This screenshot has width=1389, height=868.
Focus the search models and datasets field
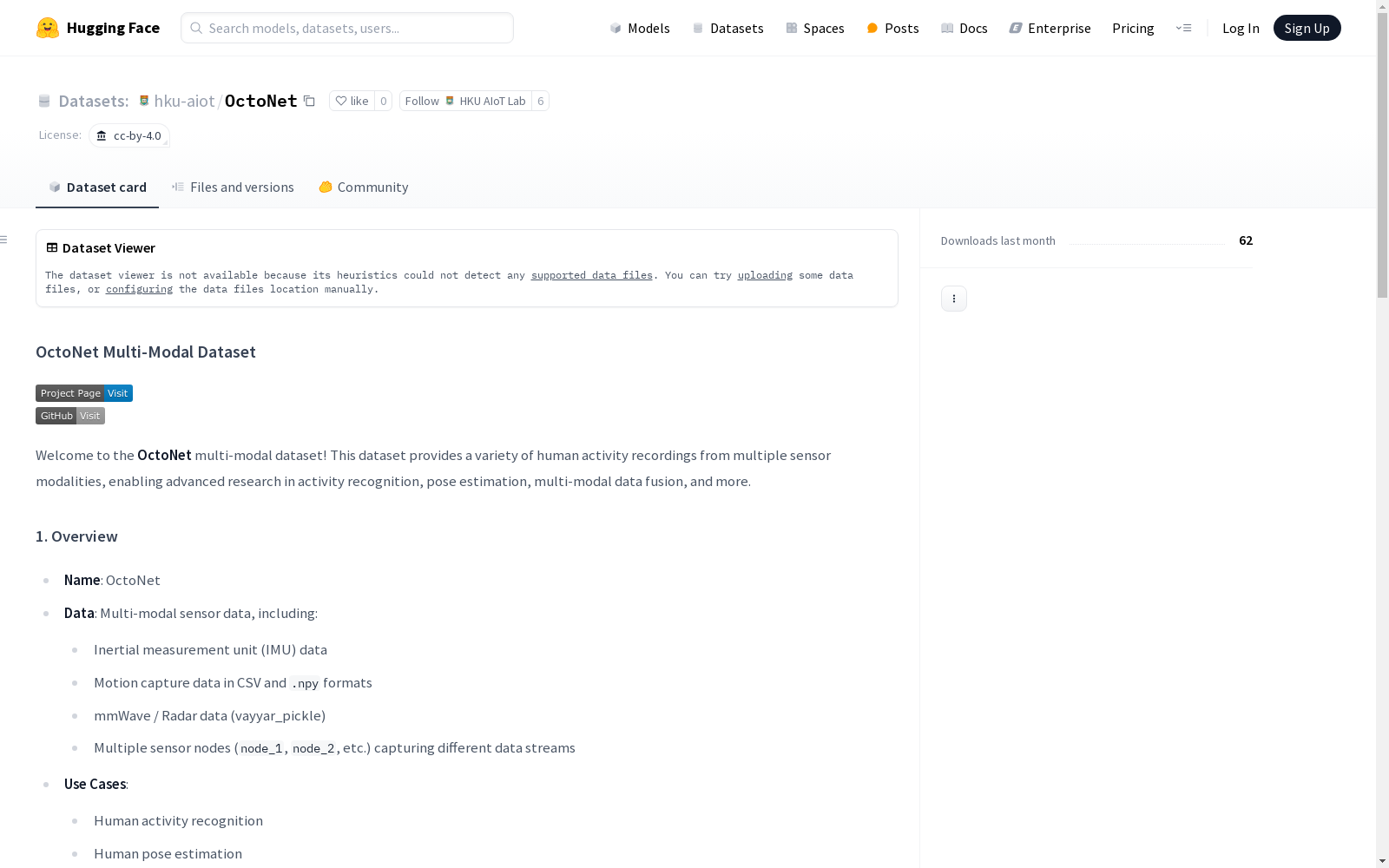[347, 28]
